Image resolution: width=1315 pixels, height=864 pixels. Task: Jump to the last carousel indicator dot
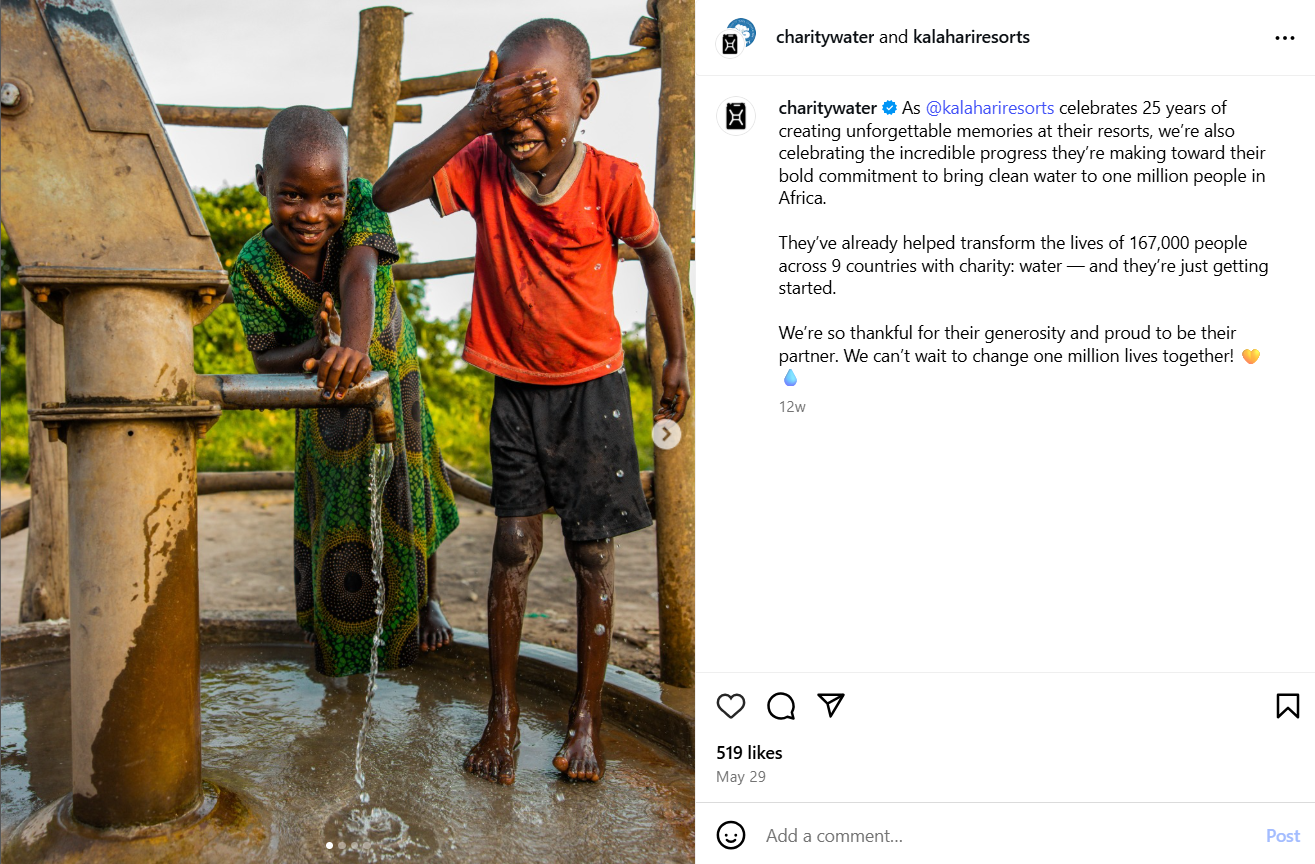366,846
